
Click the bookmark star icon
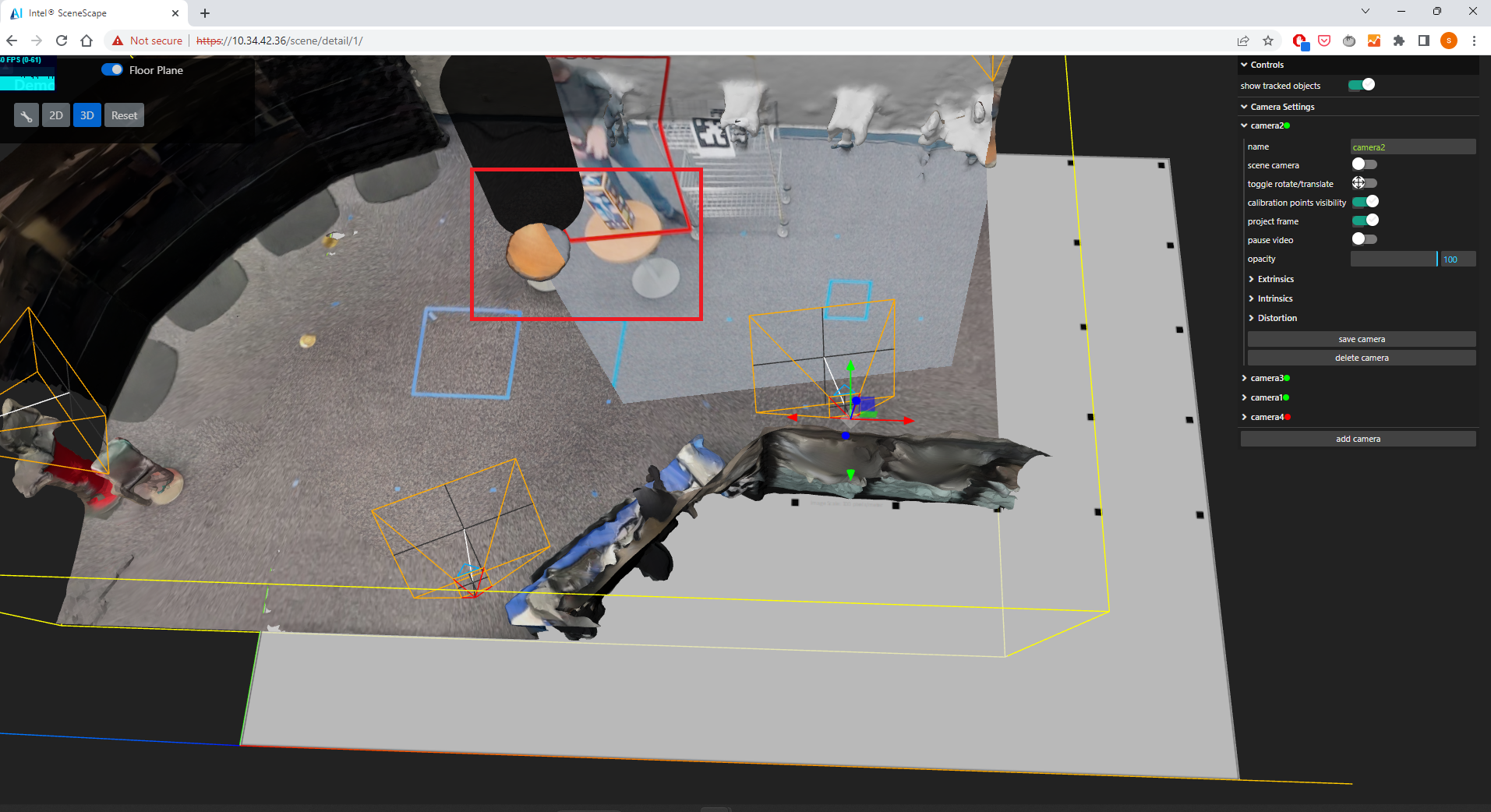click(x=1267, y=41)
